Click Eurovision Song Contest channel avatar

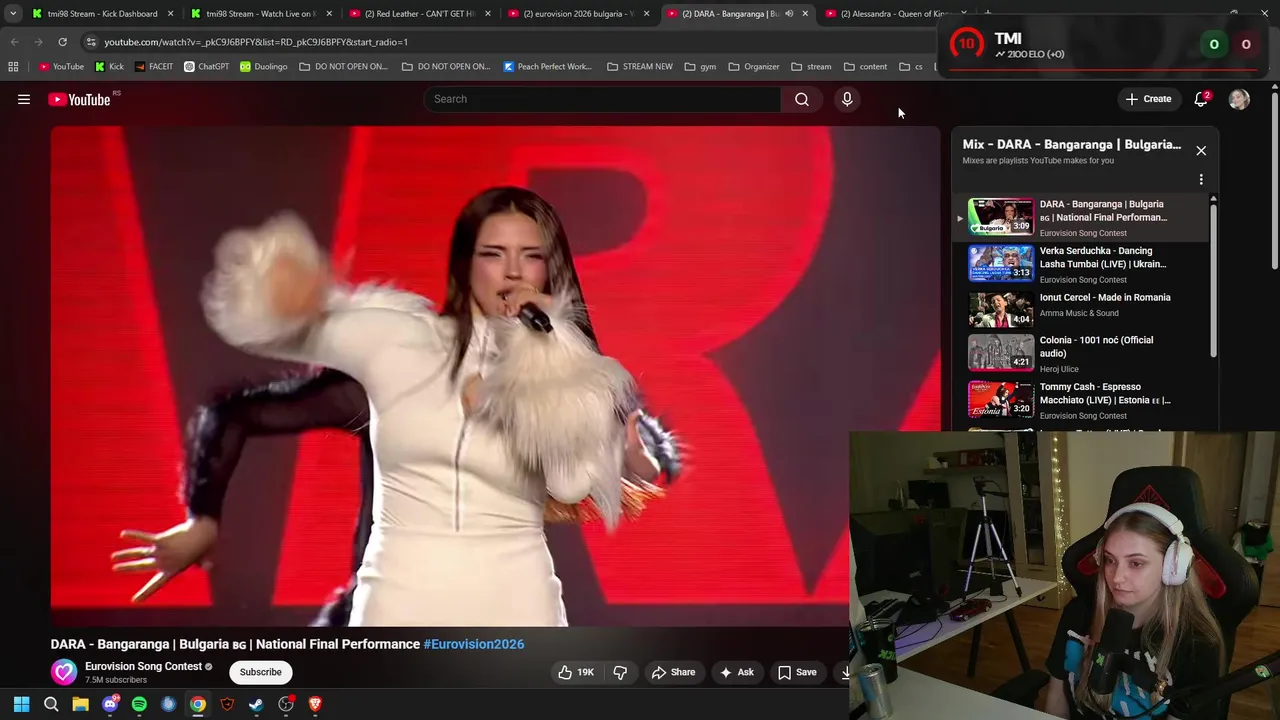click(x=64, y=672)
